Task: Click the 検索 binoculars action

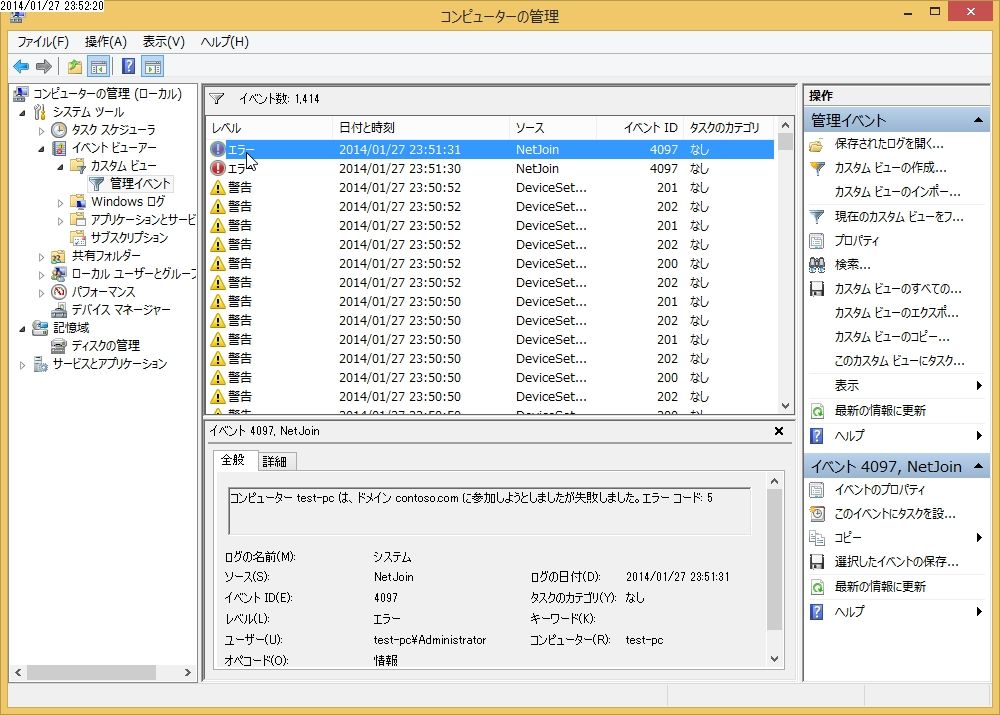Action: tap(852, 265)
